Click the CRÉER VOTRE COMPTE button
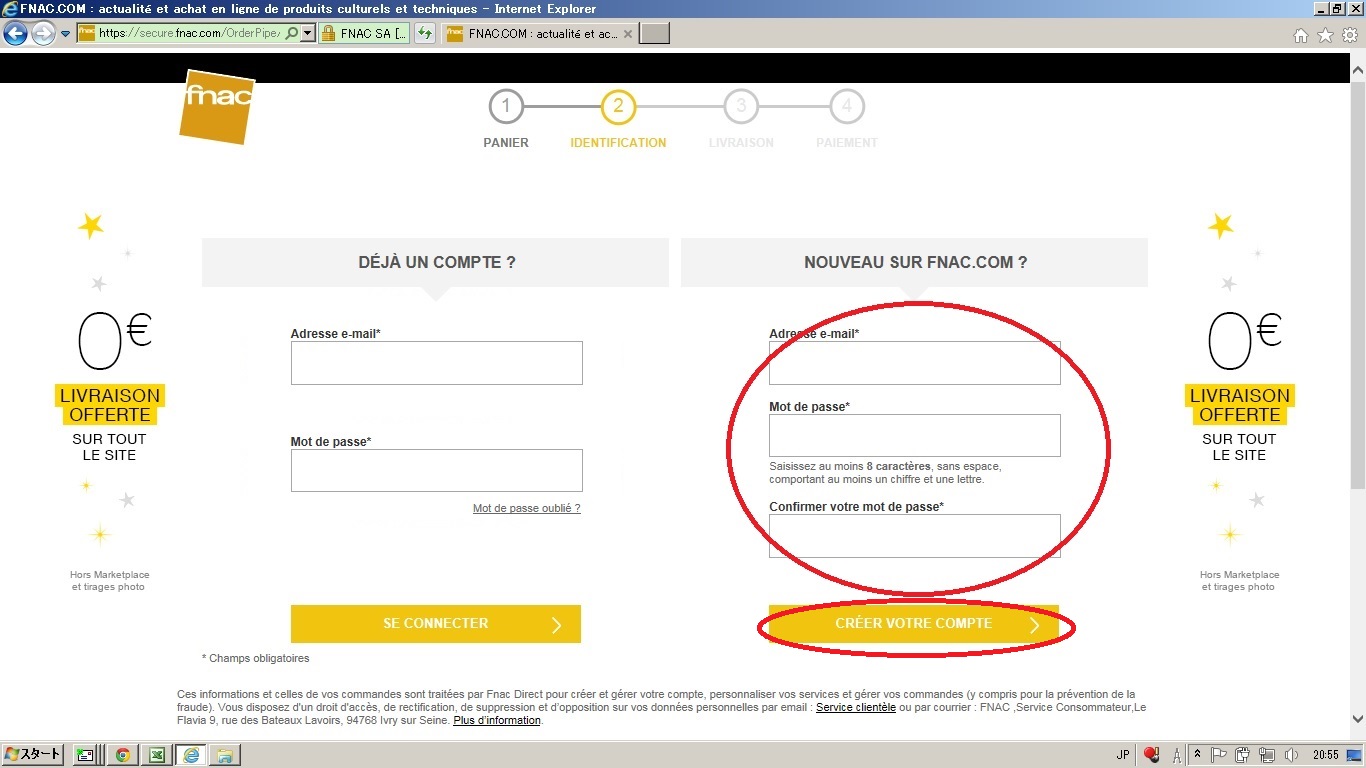Screen dimensions: 1366x768 pyautogui.click(x=914, y=624)
